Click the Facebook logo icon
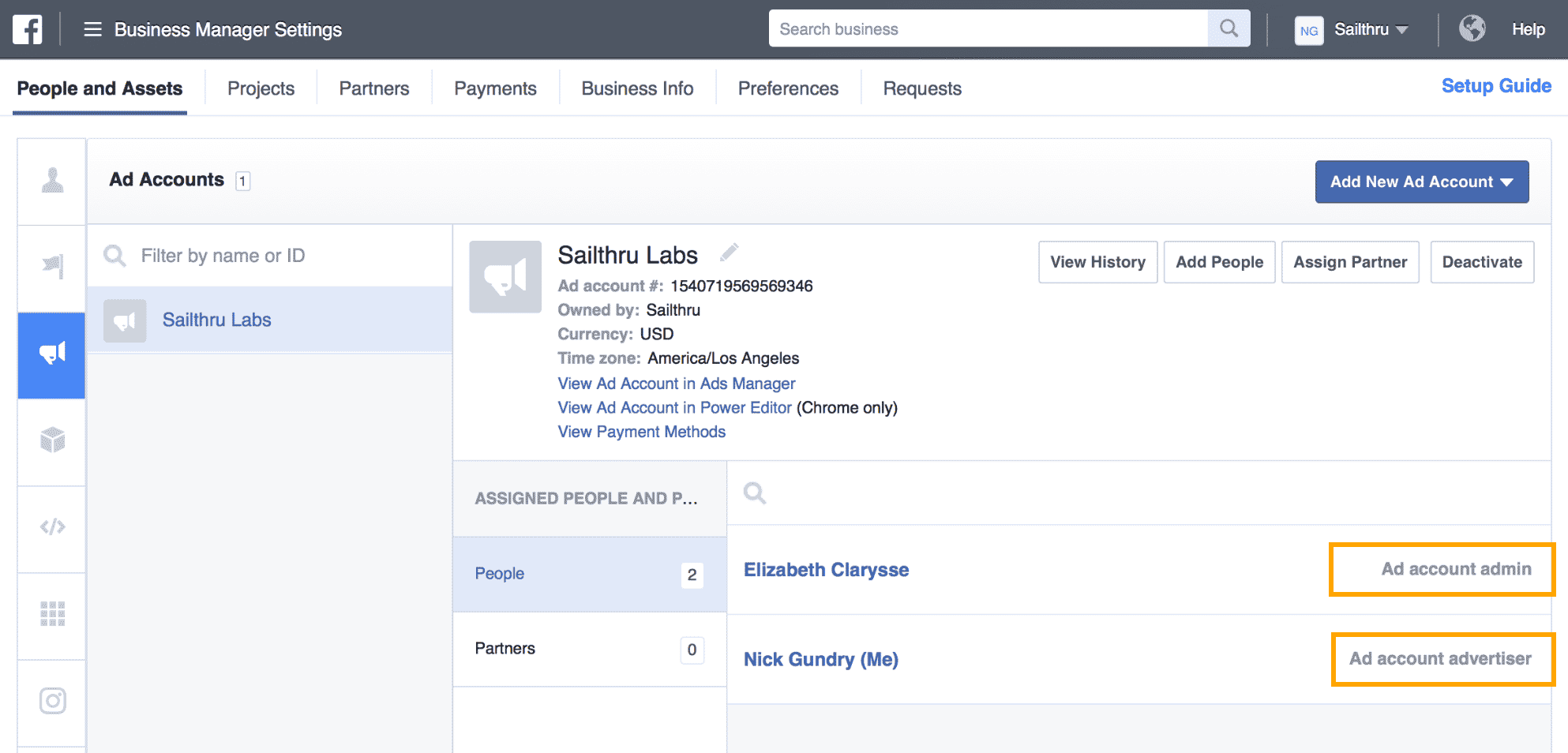The width and height of the screenshot is (1568, 753). (28, 29)
